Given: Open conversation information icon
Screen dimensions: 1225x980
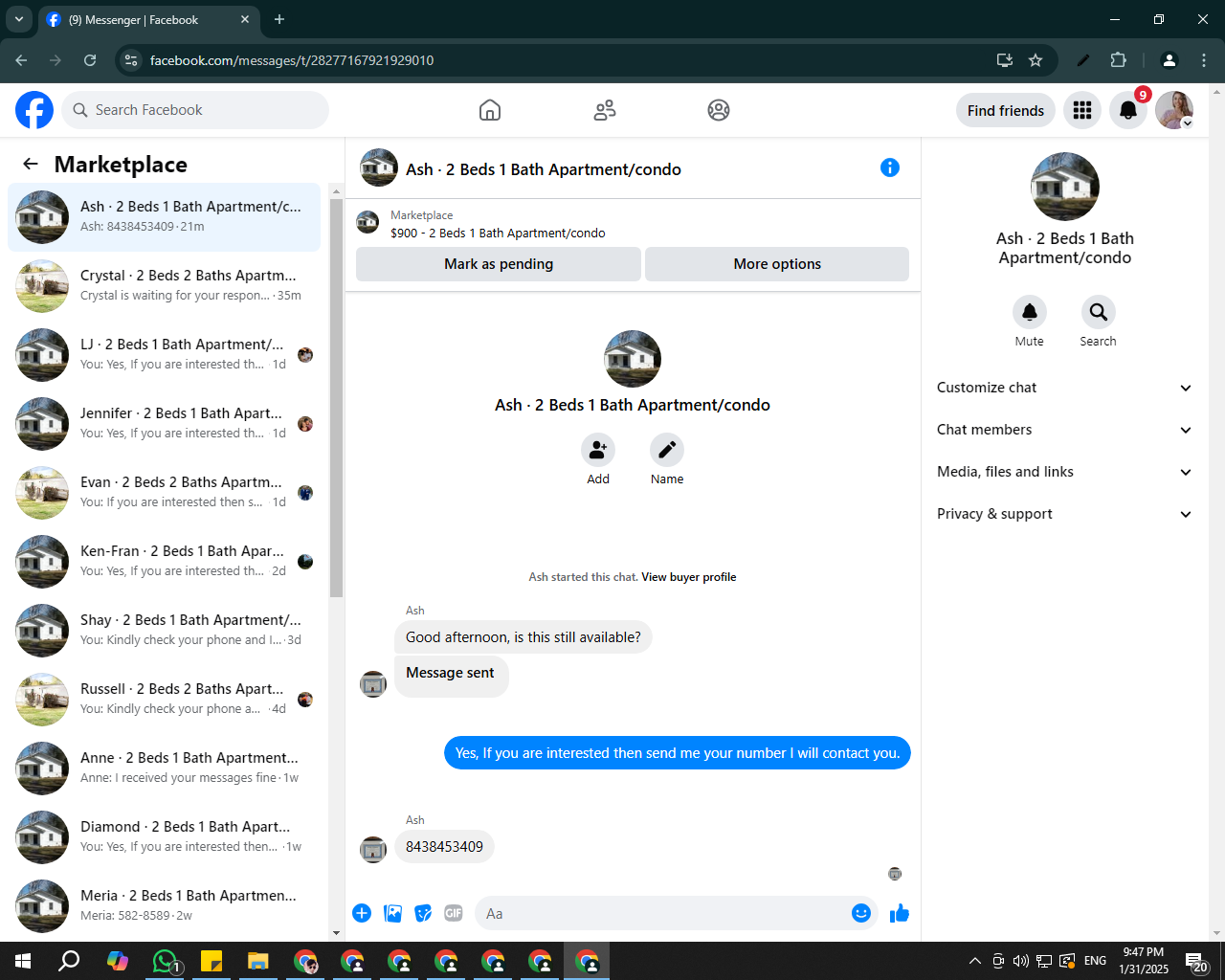Looking at the screenshot, I should click(890, 167).
